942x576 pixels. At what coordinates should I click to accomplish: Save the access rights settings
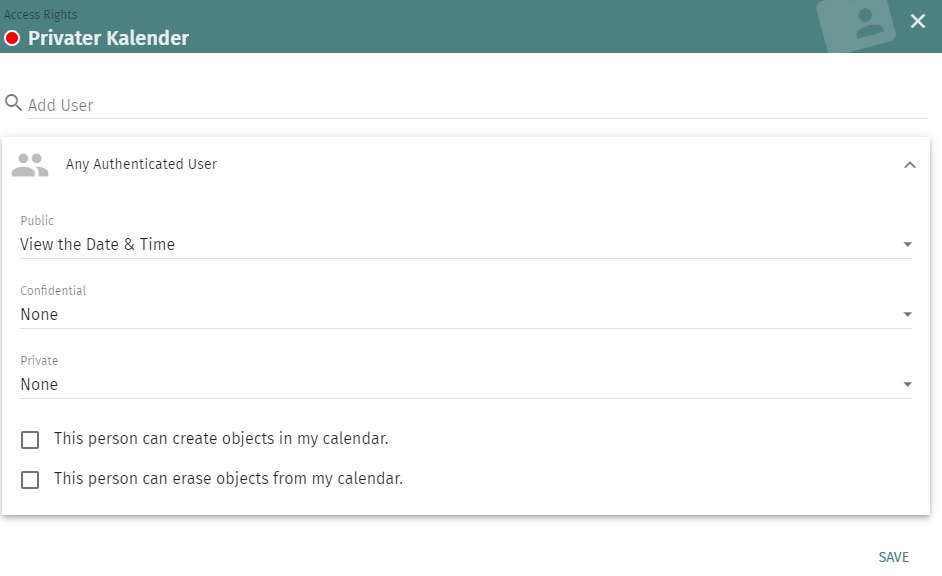click(x=893, y=557)
